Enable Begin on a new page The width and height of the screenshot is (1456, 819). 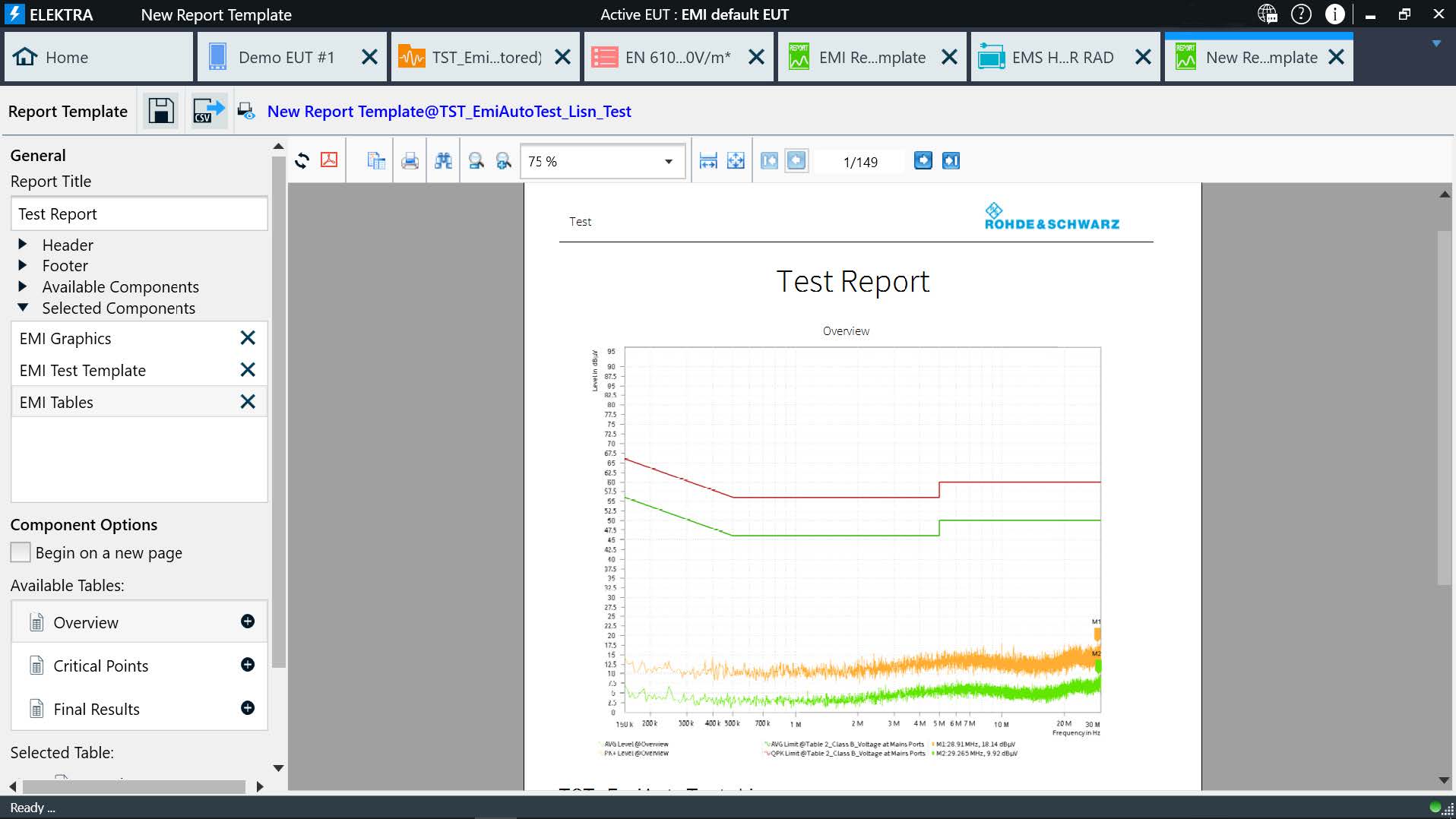pos(21,552)
